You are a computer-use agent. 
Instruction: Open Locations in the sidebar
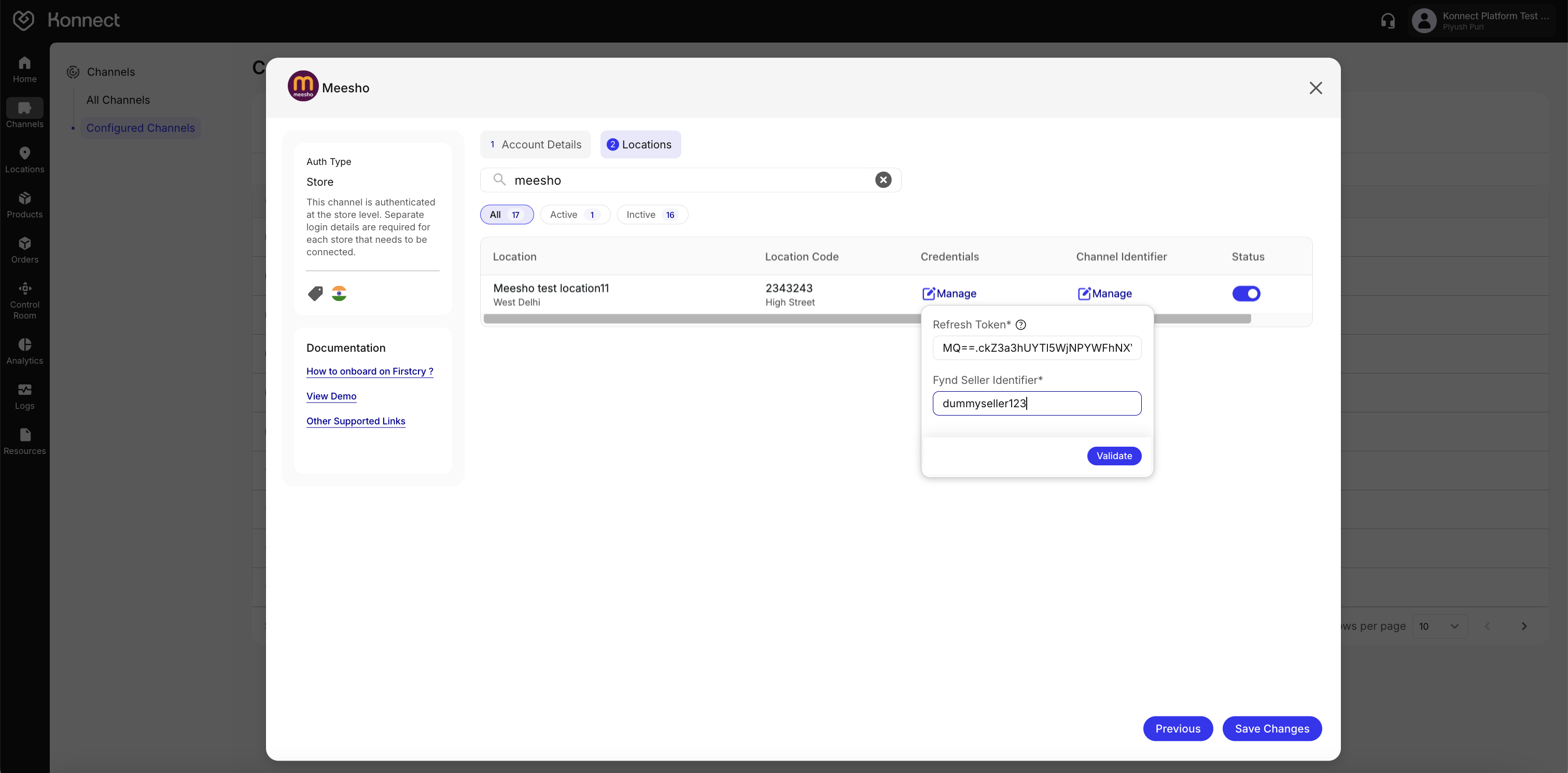[24, 160]
